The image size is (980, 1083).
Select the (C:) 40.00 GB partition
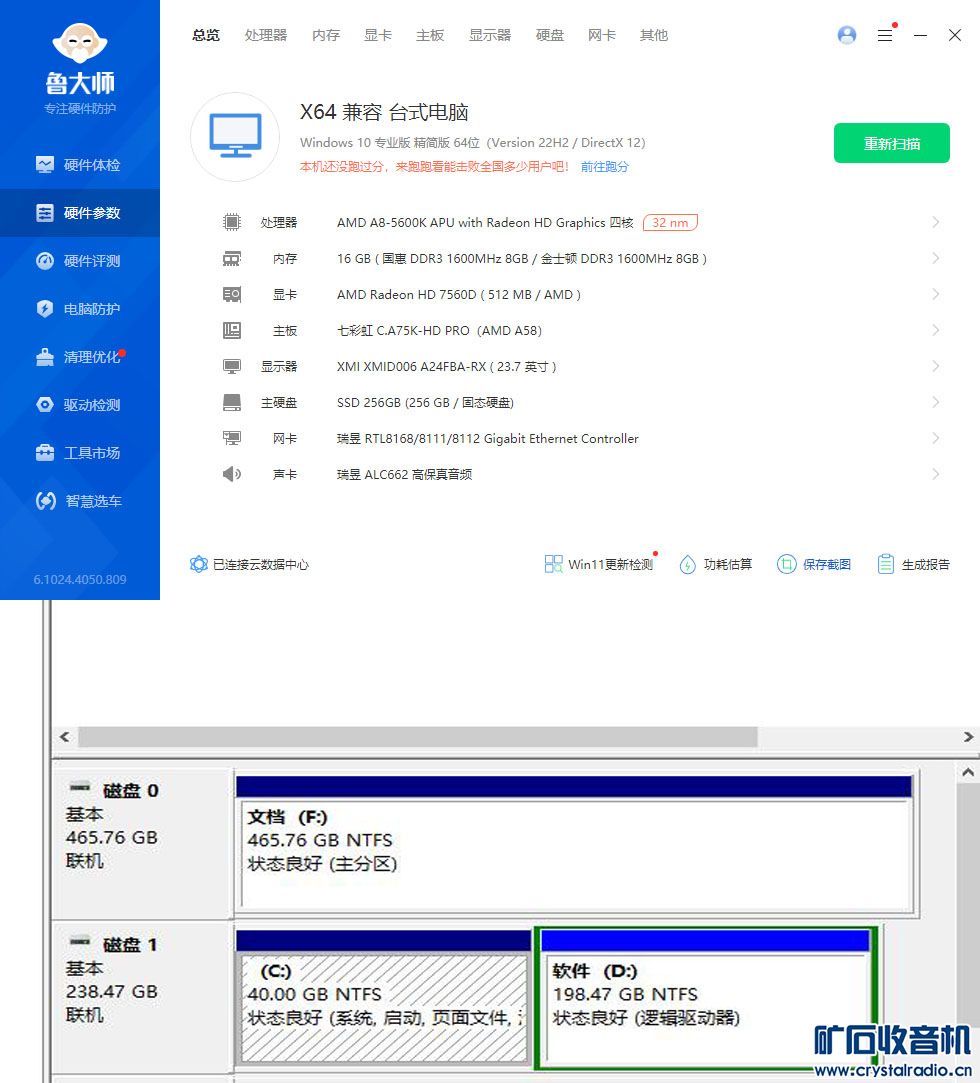tap(384, 997)
